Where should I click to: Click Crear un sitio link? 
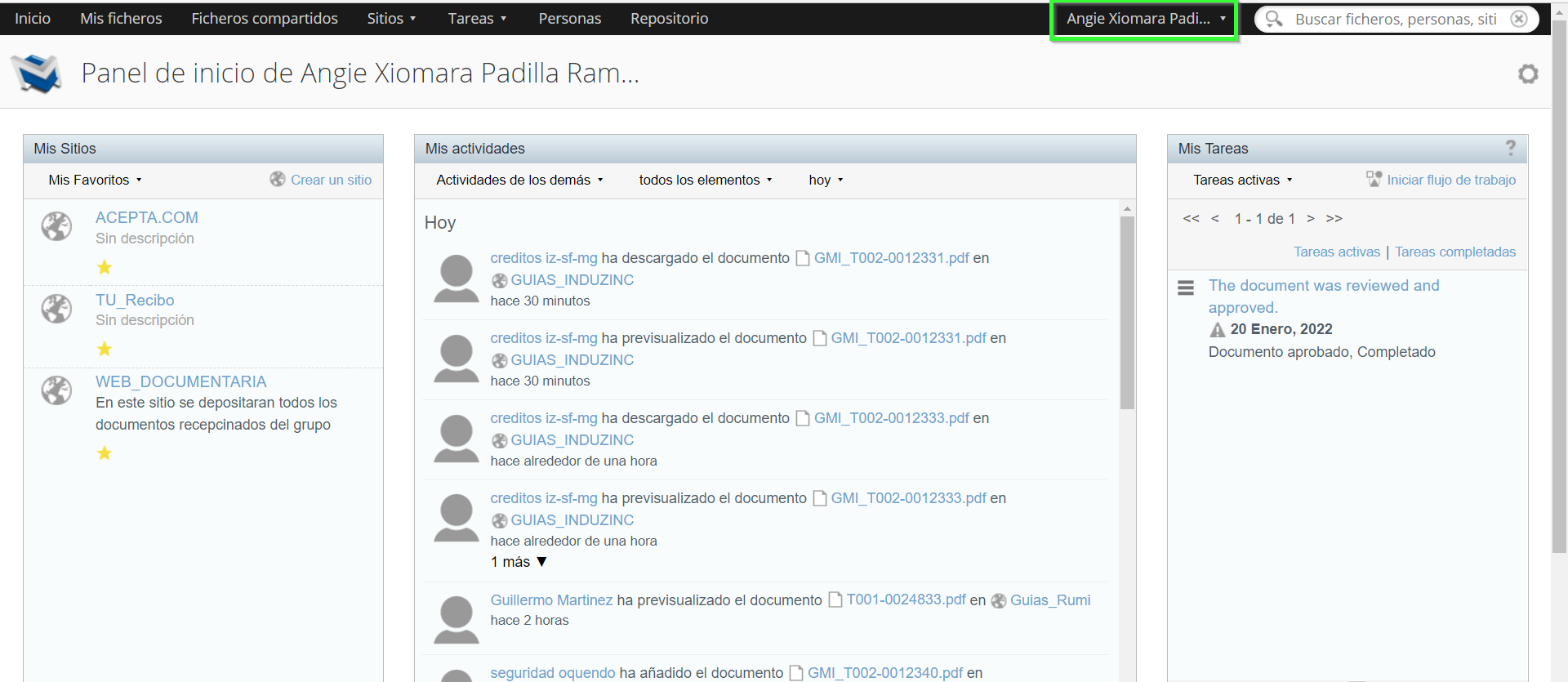332,180
